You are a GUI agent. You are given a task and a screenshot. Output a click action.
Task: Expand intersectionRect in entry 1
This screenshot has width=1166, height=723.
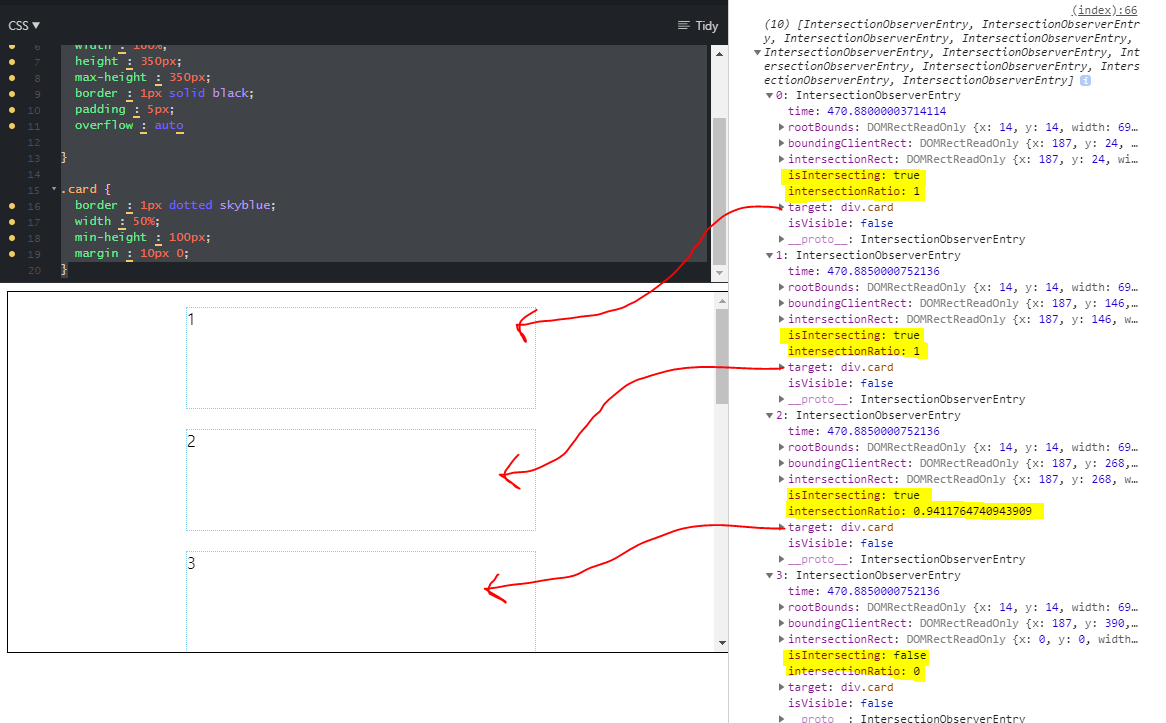(x=782, y=319)
